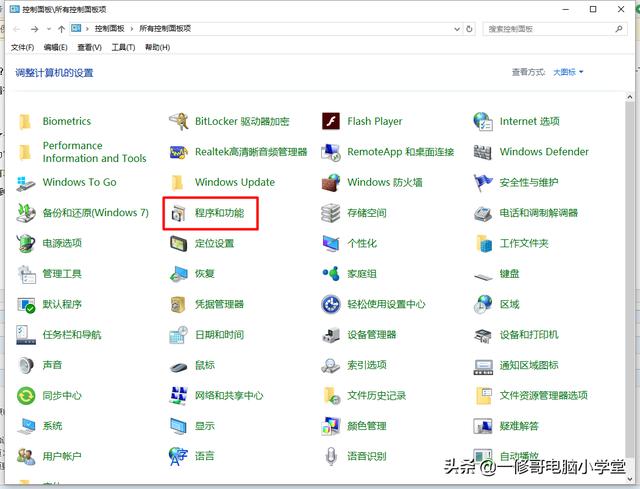Expand the address bar history dropdown arrow
640x489 pixels.
[x=457, y=29]
